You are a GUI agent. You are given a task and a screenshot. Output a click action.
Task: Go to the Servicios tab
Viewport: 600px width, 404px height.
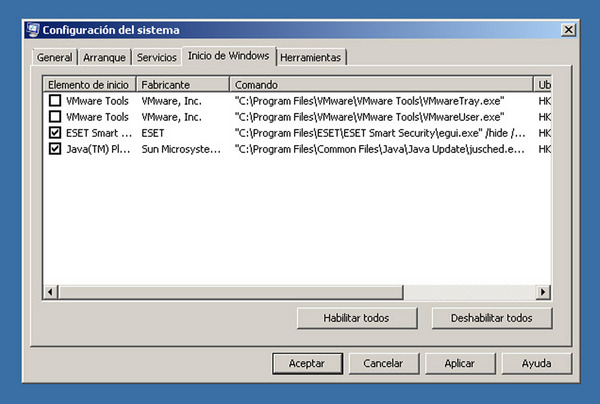click(157, 57)
